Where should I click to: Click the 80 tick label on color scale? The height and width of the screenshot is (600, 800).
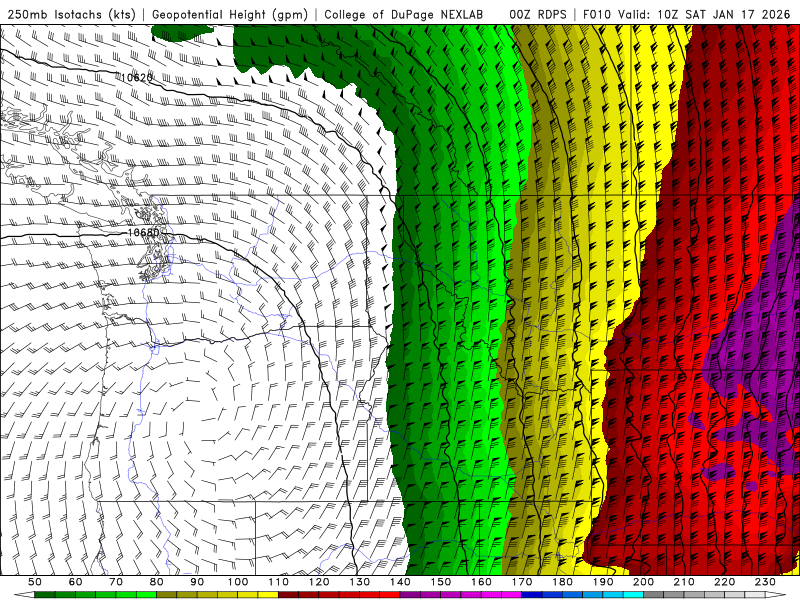point(157,582)
